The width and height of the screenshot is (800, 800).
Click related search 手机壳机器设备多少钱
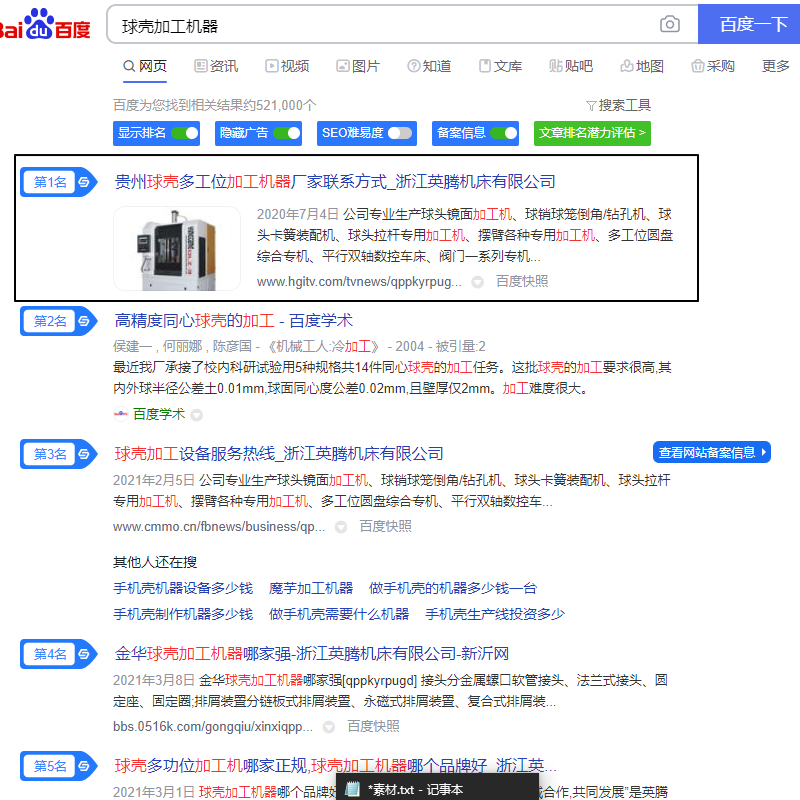click(x=183, y=588)
